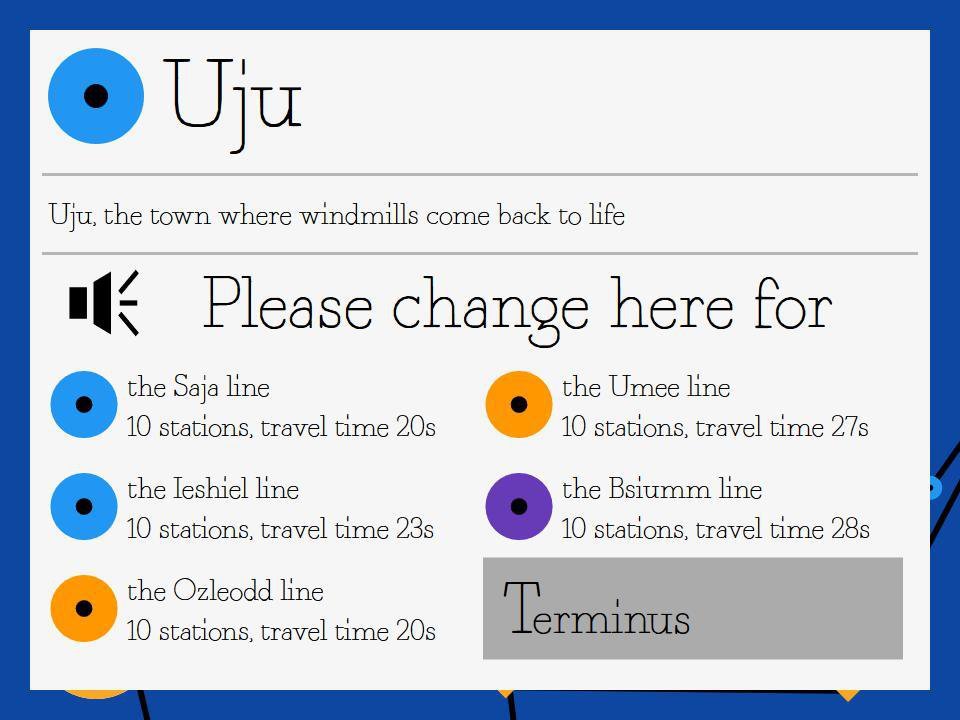Open "the Ieshiel line" name link
Screen dimensions: 960x720
click(x=213, y=489)
